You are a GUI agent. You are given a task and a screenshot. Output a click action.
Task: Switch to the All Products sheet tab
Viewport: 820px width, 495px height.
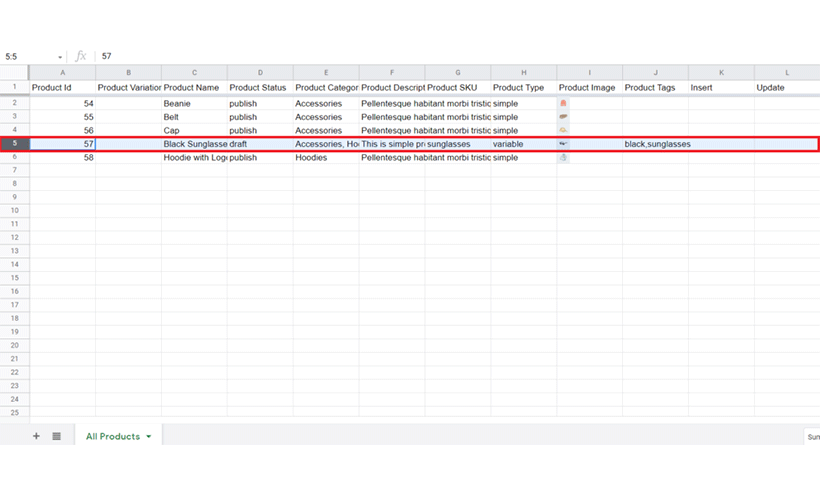(x=112, y=437)
